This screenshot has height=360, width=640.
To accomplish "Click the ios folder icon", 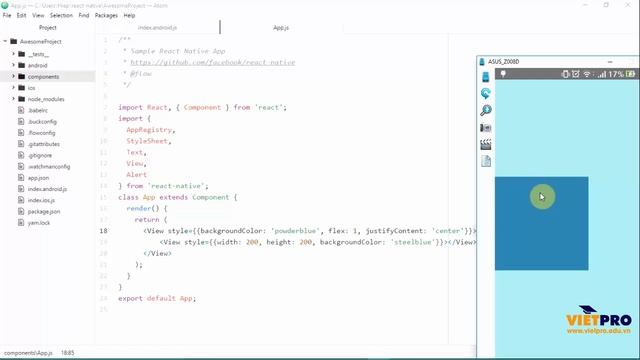I will pyautogui.click(x=22, y=88).
